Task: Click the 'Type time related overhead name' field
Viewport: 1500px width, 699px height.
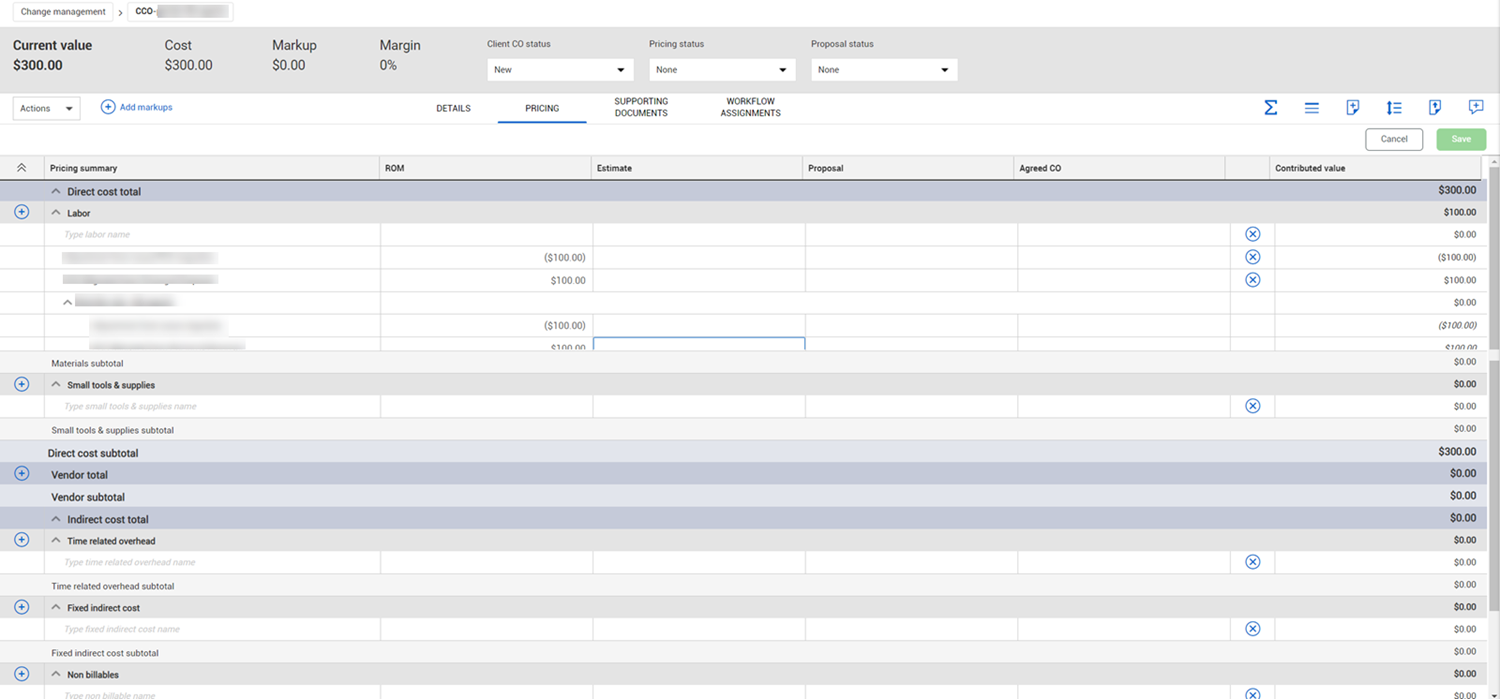Action: pyautogui.click(x=212, y=563)
